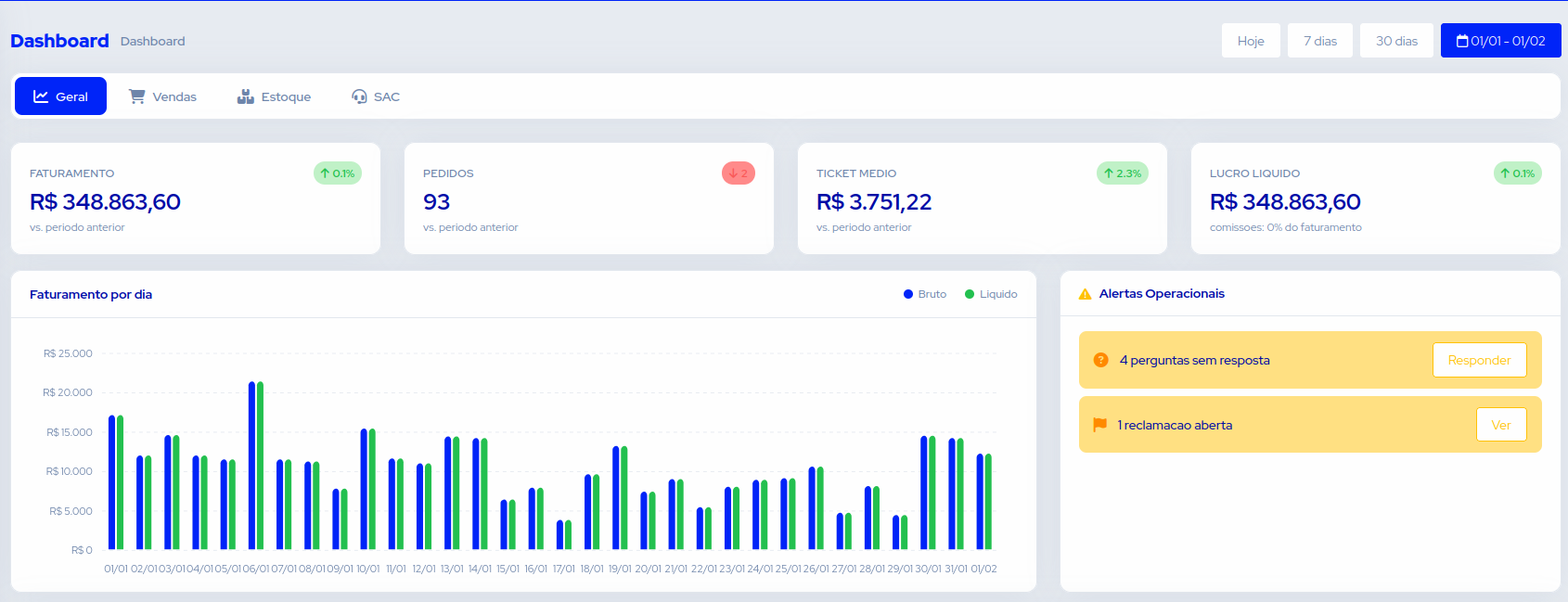Image resolution: width=1568 pixels, height=602 pixels.
Task: Select the 30 dias period
Action: point(1396,41)
